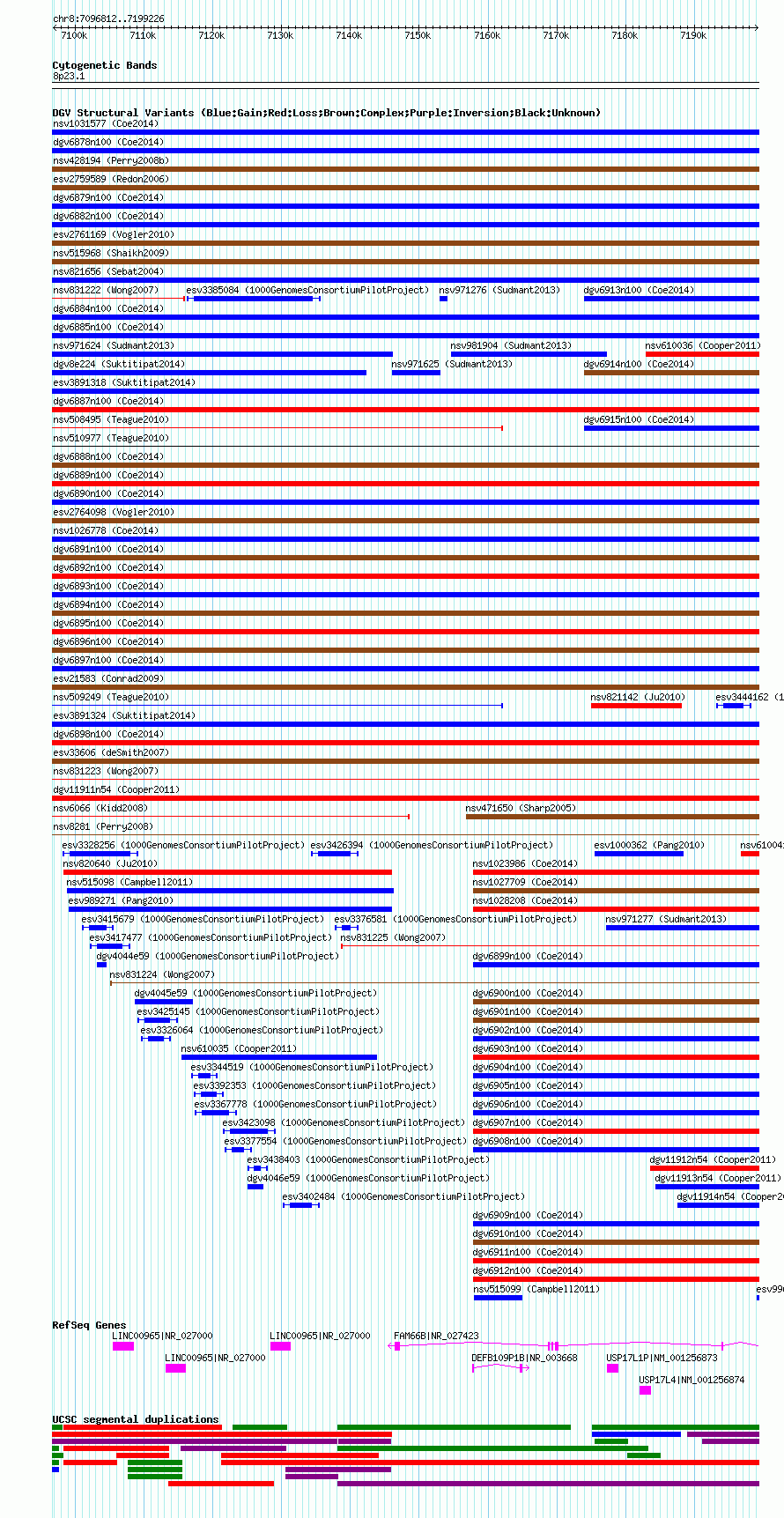The height and width of the screenshot is (1518, 784).
Task: Select esv3385084 1000GenomesConsortiumPilotProject label
Action: click(307, 290)
